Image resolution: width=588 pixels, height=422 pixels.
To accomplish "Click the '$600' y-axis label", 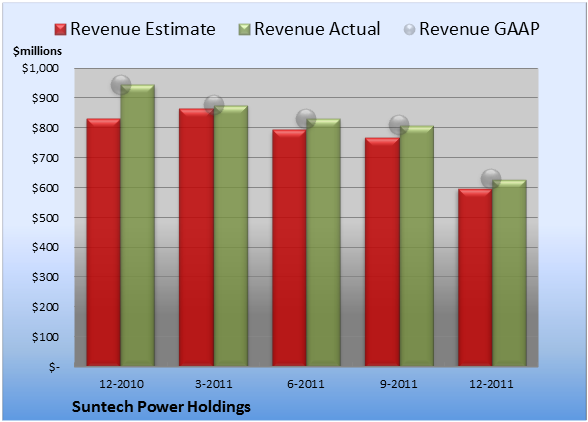I will click(45, 188).
